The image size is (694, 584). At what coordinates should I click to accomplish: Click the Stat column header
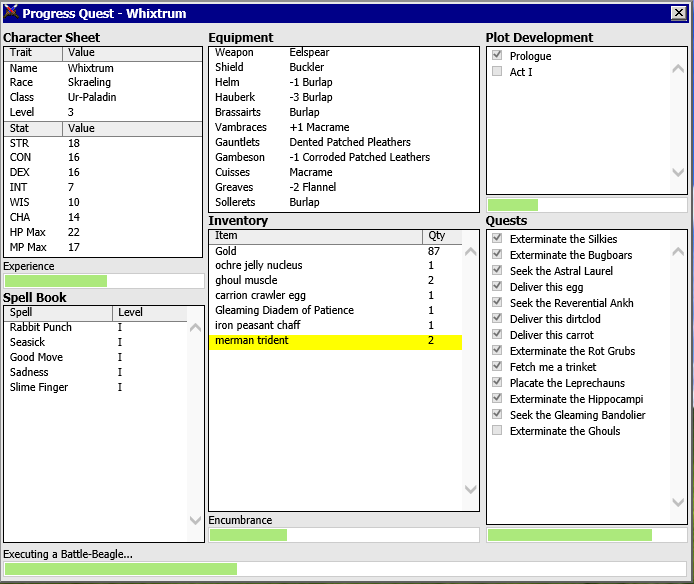click(33, 129)
